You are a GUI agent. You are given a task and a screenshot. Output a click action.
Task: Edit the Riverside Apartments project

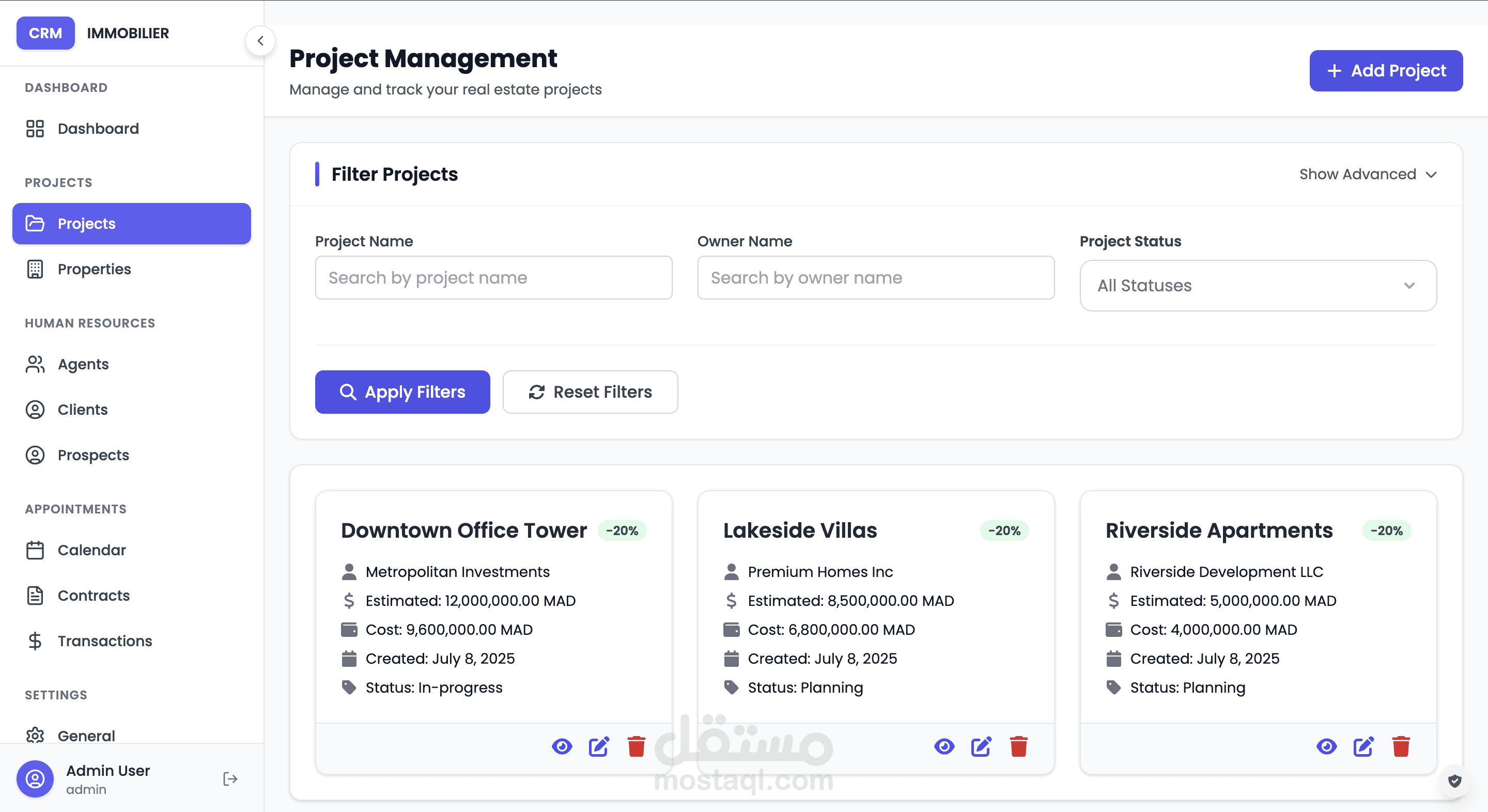click(1364, 747)
